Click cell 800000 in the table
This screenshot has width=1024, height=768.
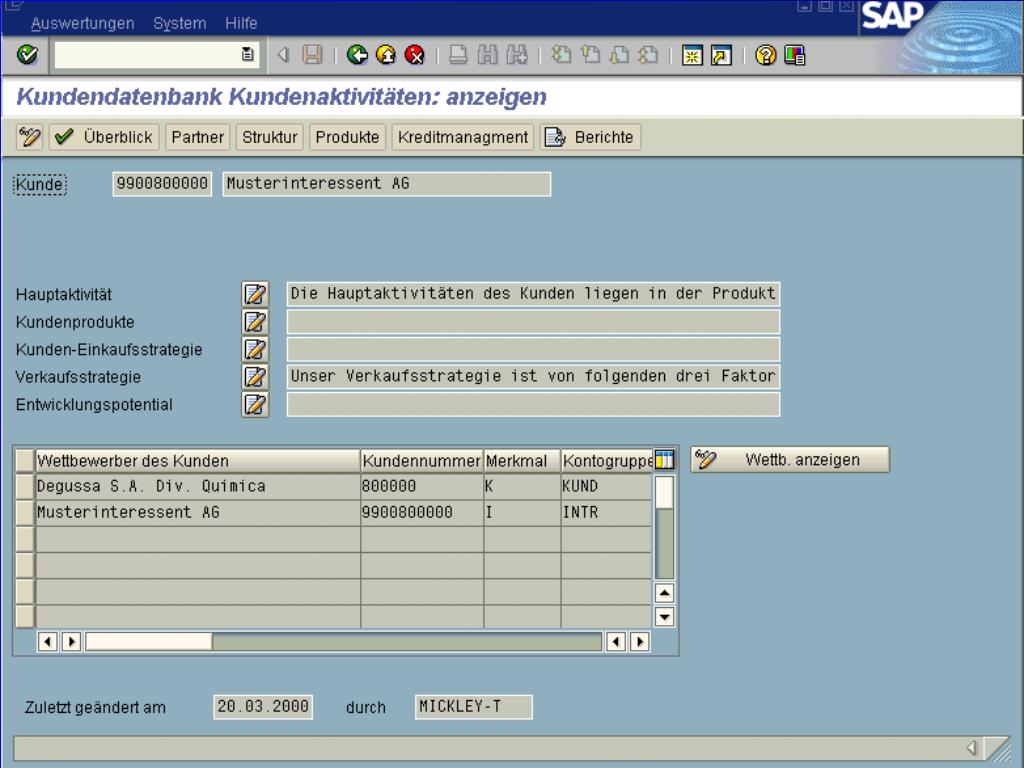[x=422, y=487]
